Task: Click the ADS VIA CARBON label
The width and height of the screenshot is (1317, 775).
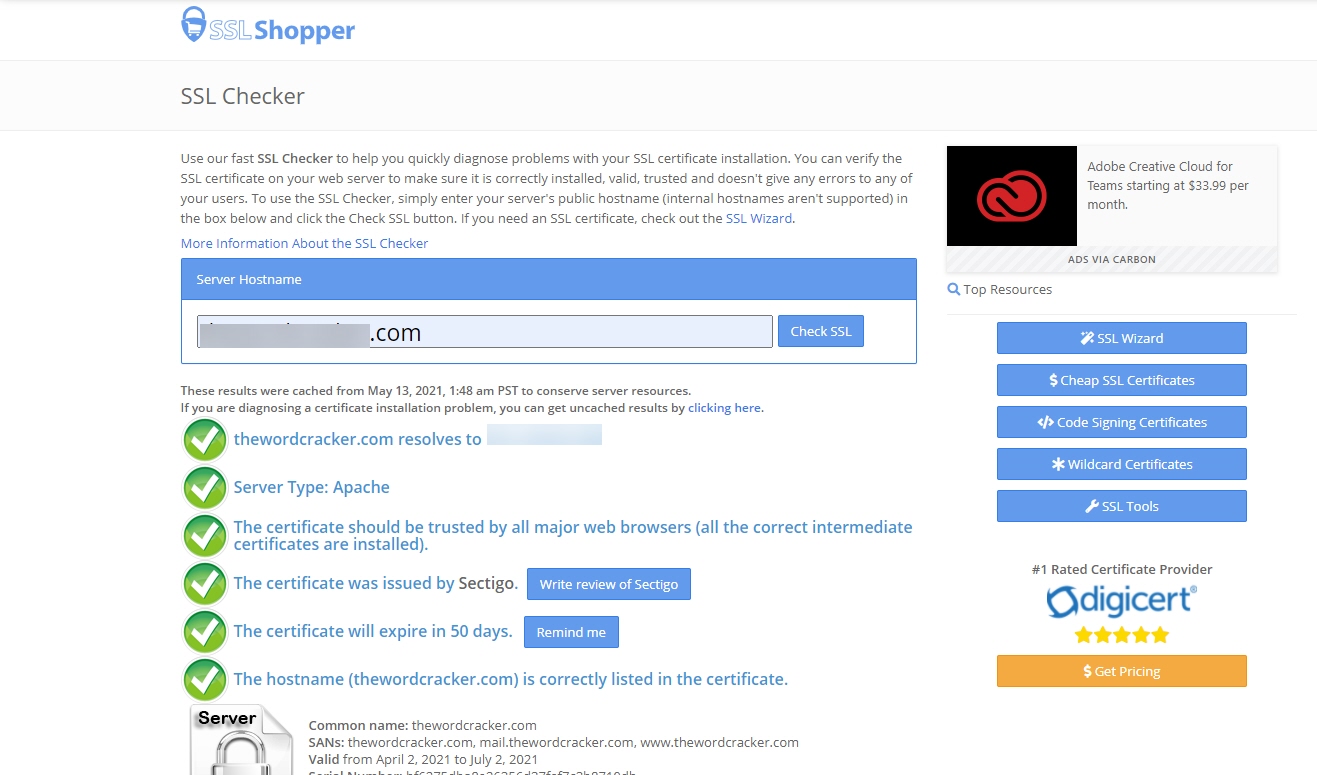Action: tap(1112, 259)
